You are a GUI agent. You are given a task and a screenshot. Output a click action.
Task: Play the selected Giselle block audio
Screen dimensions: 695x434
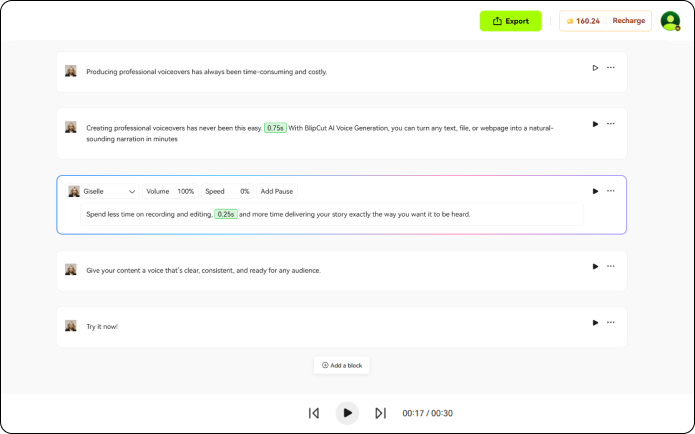[595, 191]
